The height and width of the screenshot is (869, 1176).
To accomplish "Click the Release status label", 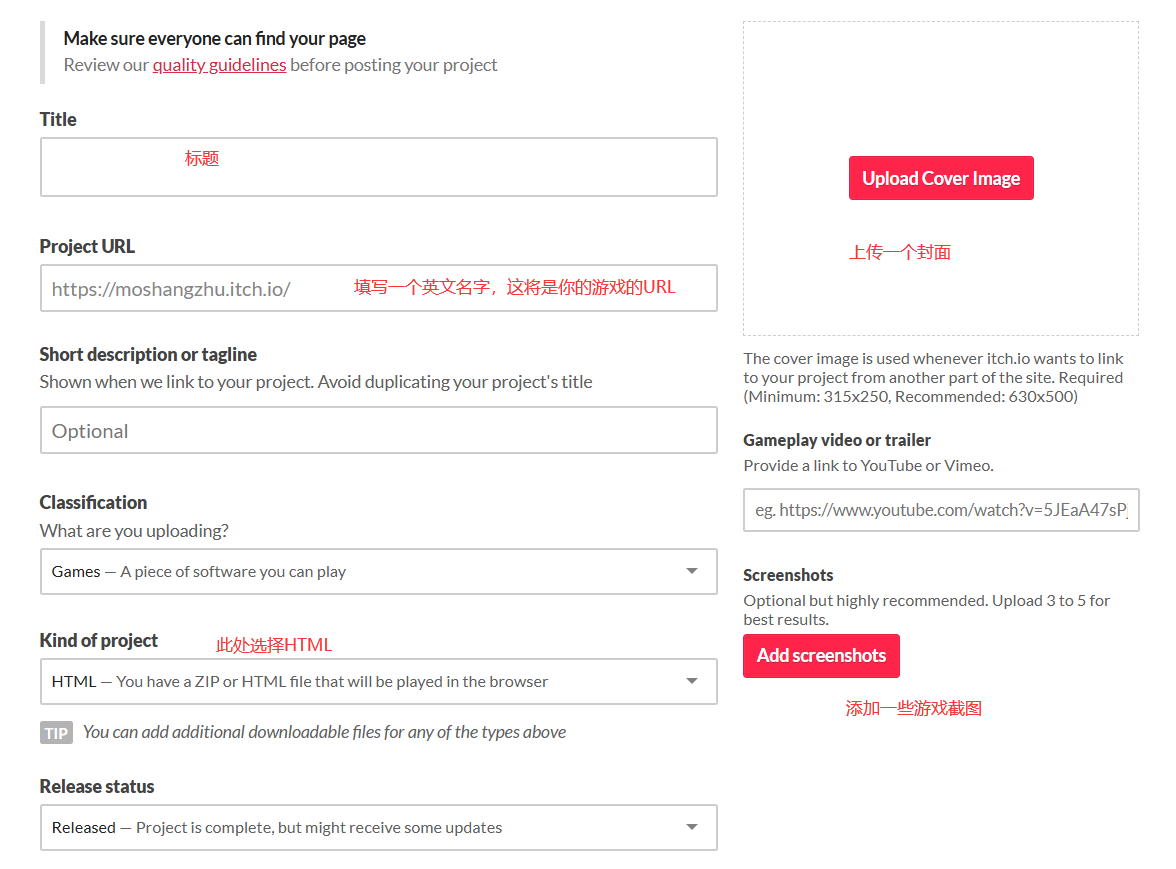I will (x=97, y=786).
